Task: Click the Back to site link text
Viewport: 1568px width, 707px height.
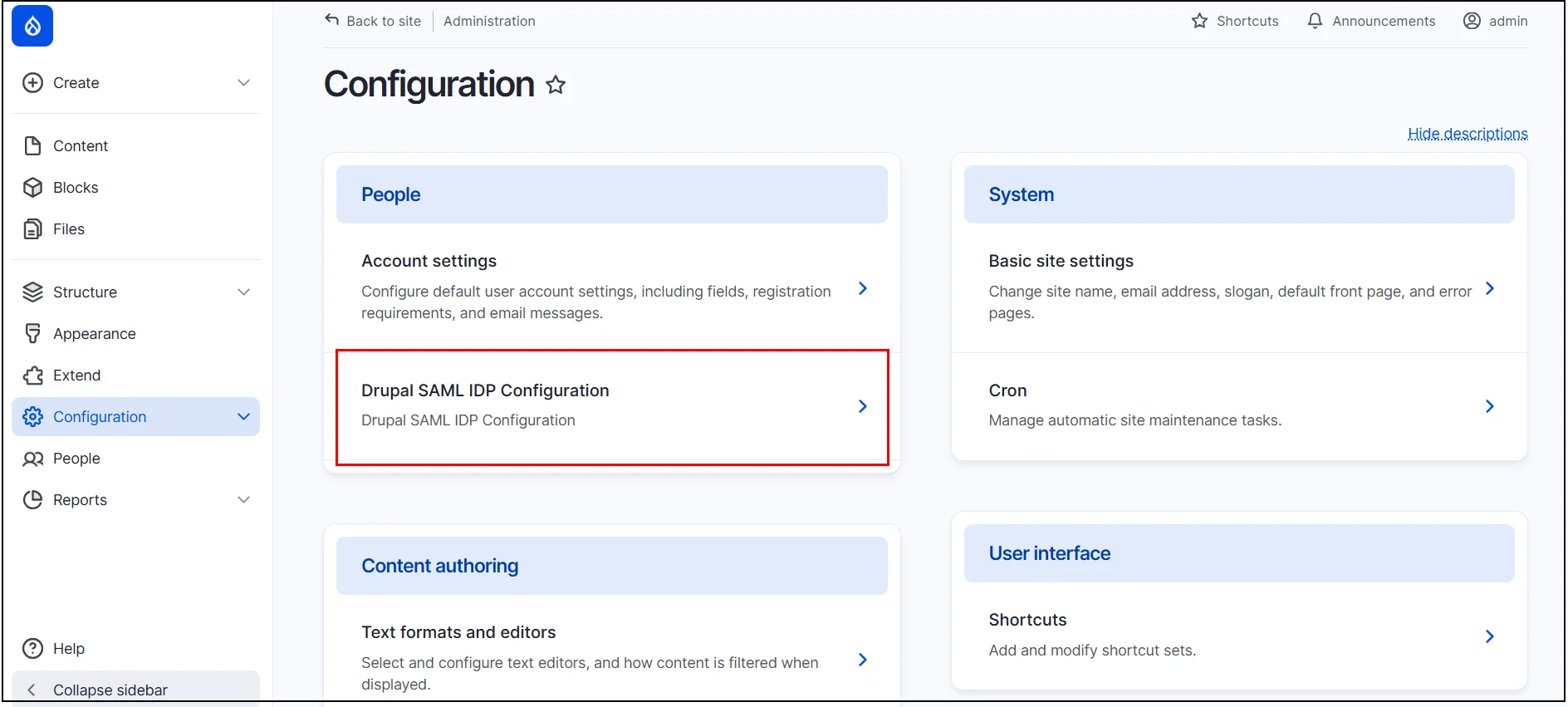Action: pos(384,21)
